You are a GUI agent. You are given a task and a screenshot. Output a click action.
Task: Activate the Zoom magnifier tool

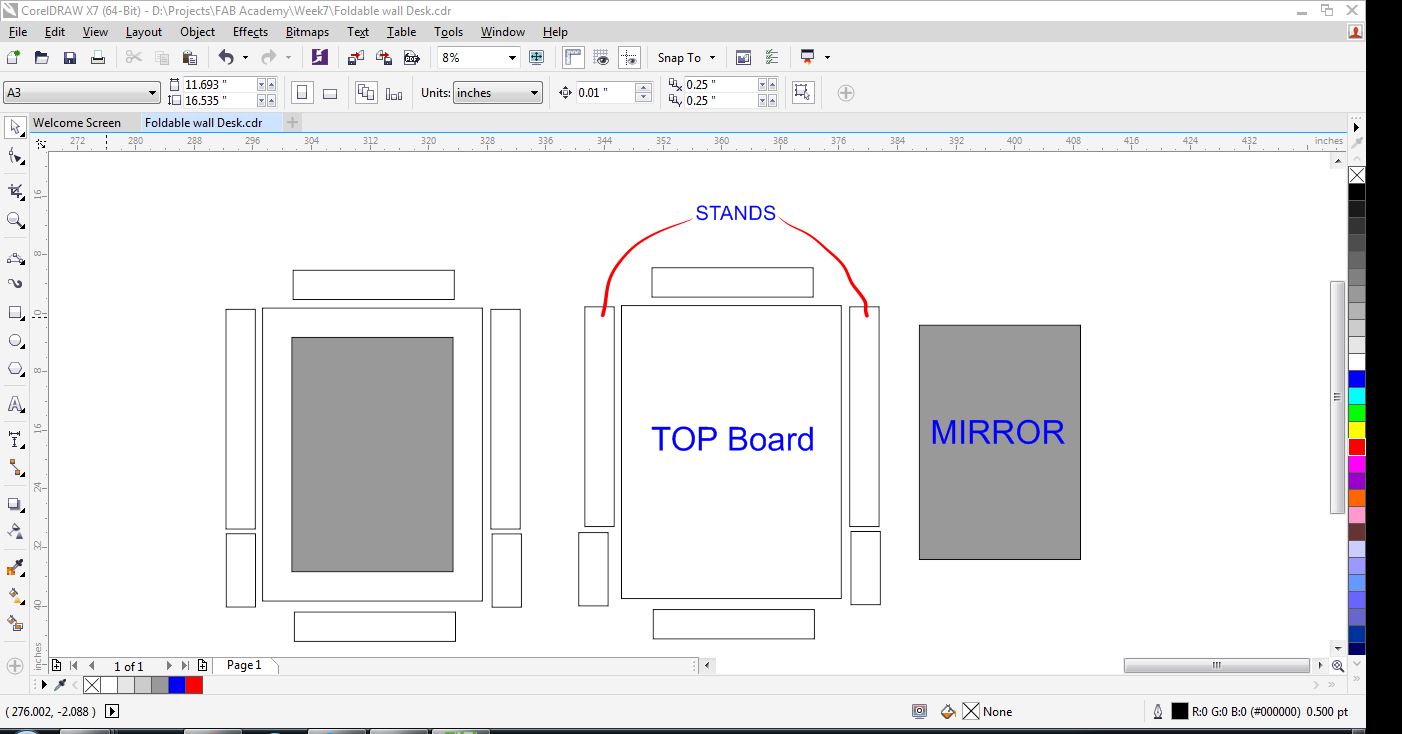(15, 220)
